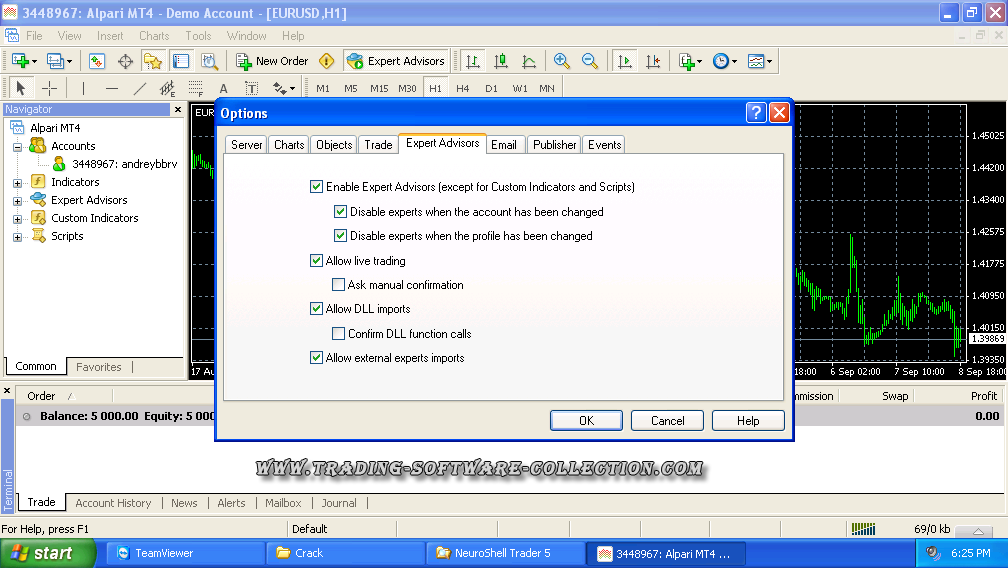Viewport: 1008px width, 568px height.
Task: Tick Confirm DLL function calls checkbox
Action: 339,334
